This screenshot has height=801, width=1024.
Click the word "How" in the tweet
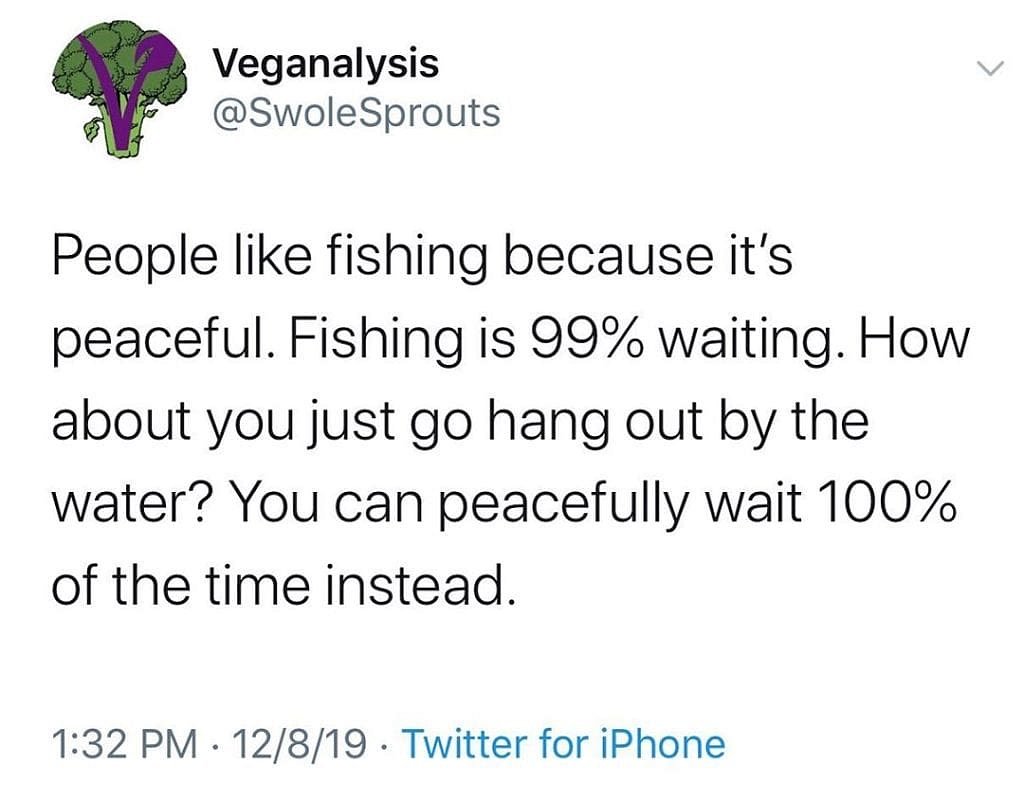[x=920, y=343]
